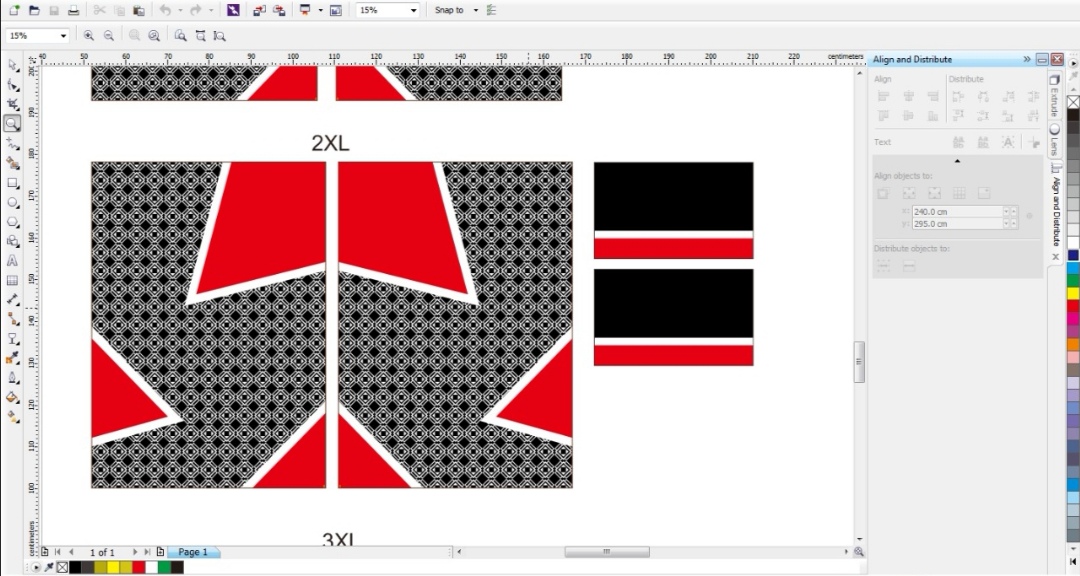Screen dimensions: 1080x576
Task: Click the X coordinate field showing 240.0 cm
Action: [x=956, y=212]
